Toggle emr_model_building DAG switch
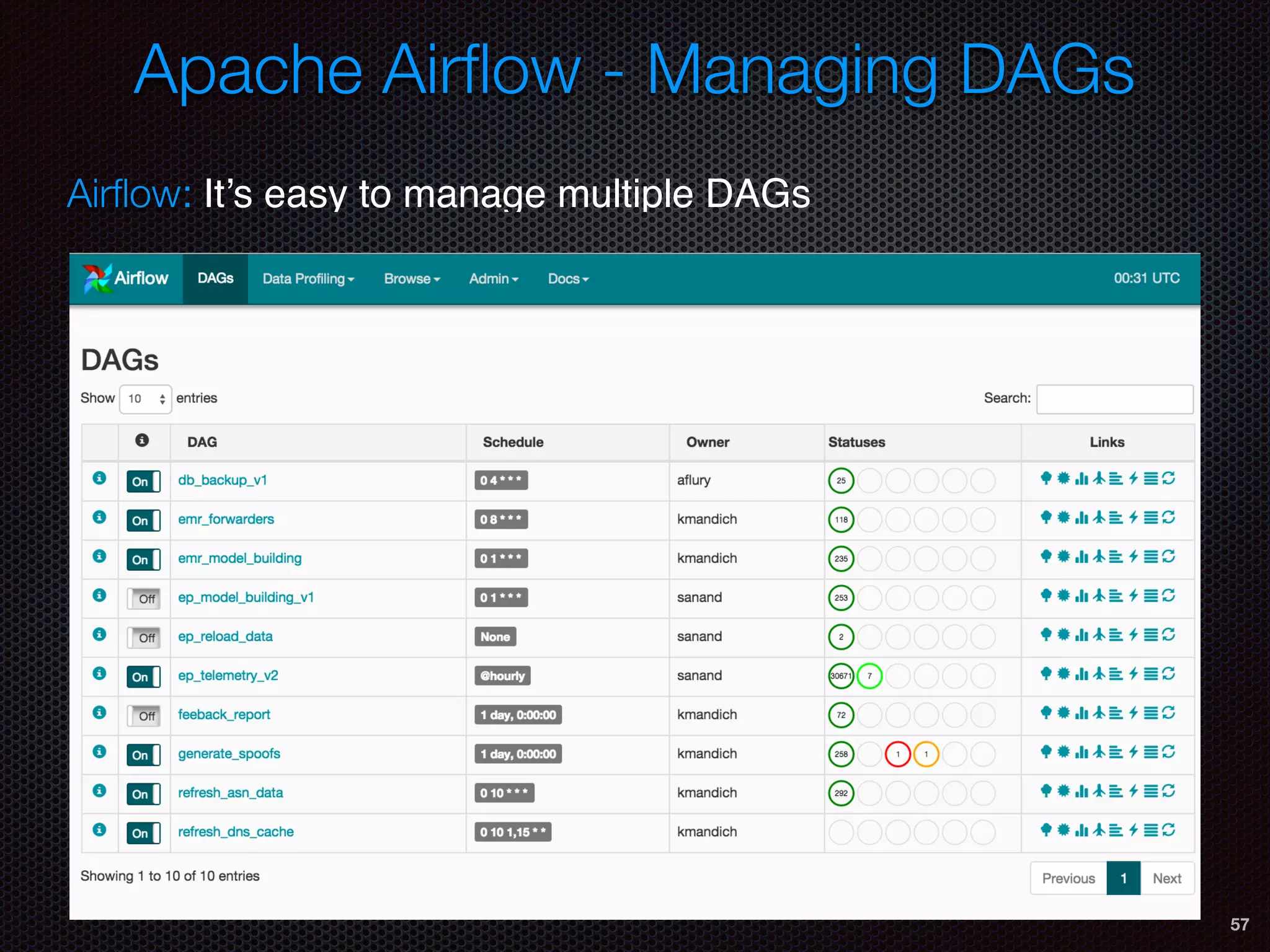1270x952 pixels. pyautogui.click(x=144, y=560)
